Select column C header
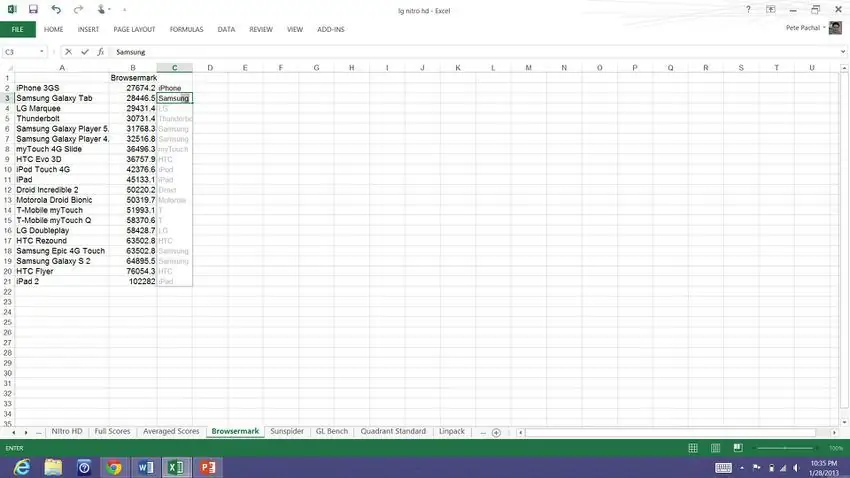The width and height of the screenshot is (850, 478). 175,68
